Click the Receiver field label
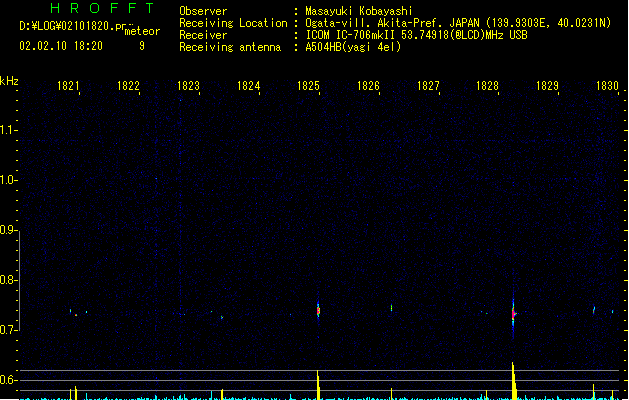 pos(203,35)
